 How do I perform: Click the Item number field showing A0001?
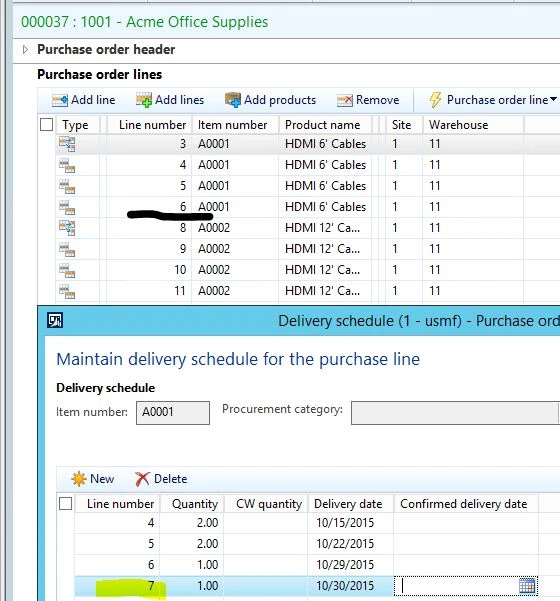pos(173,412)
